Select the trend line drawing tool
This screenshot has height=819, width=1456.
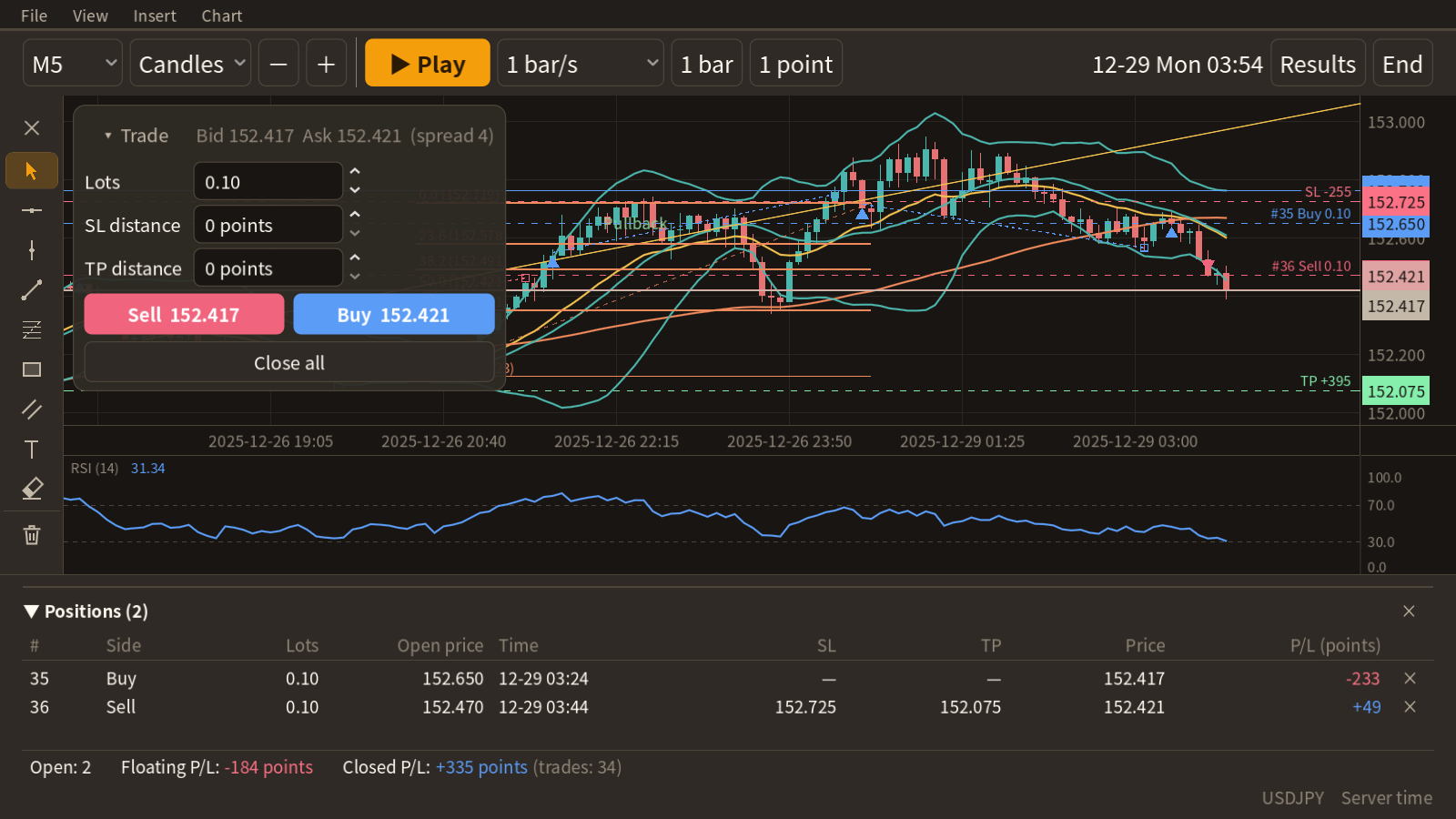tap(32, 290)
